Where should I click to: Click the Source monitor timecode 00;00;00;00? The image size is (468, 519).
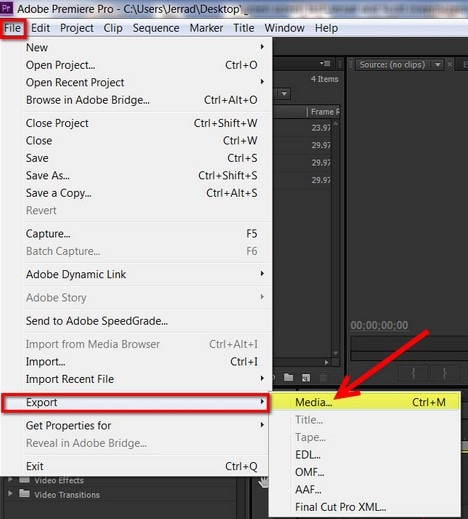pos(379,325)
